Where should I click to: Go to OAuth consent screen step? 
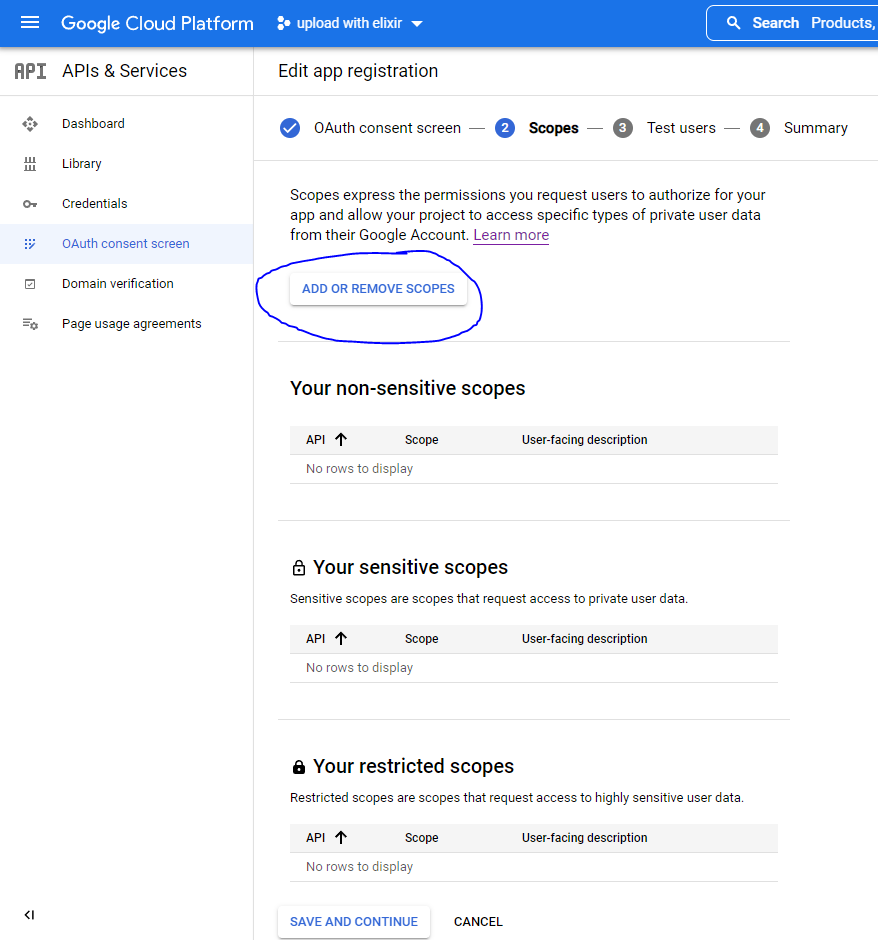[386, 128]
